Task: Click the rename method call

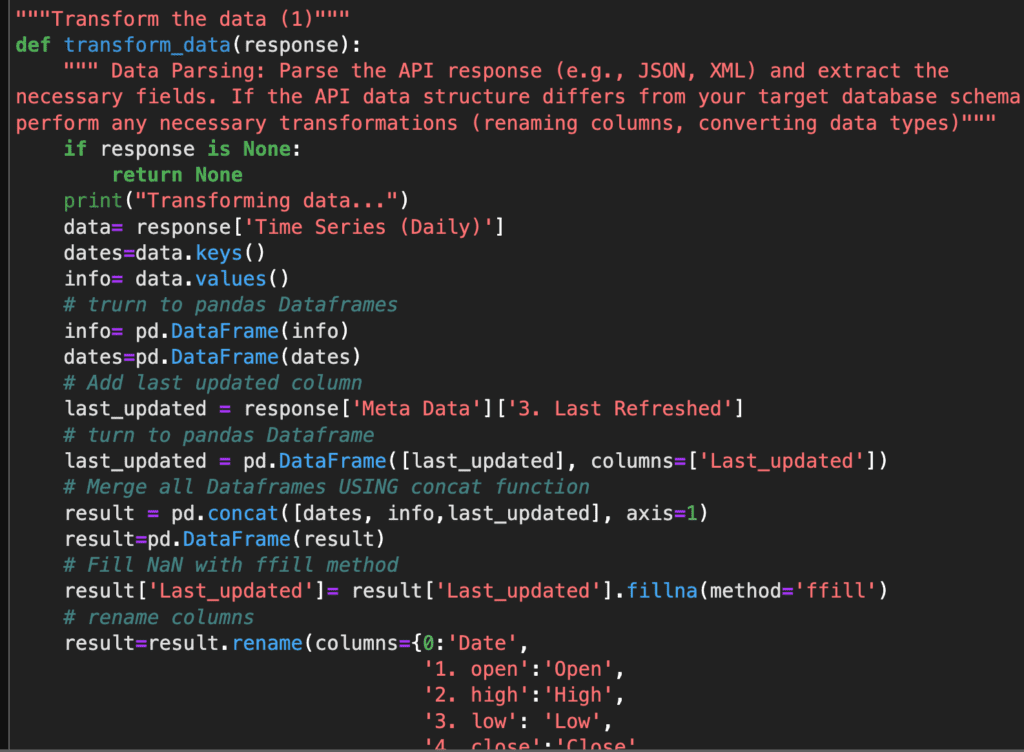Action: click(x=266, y=643)
